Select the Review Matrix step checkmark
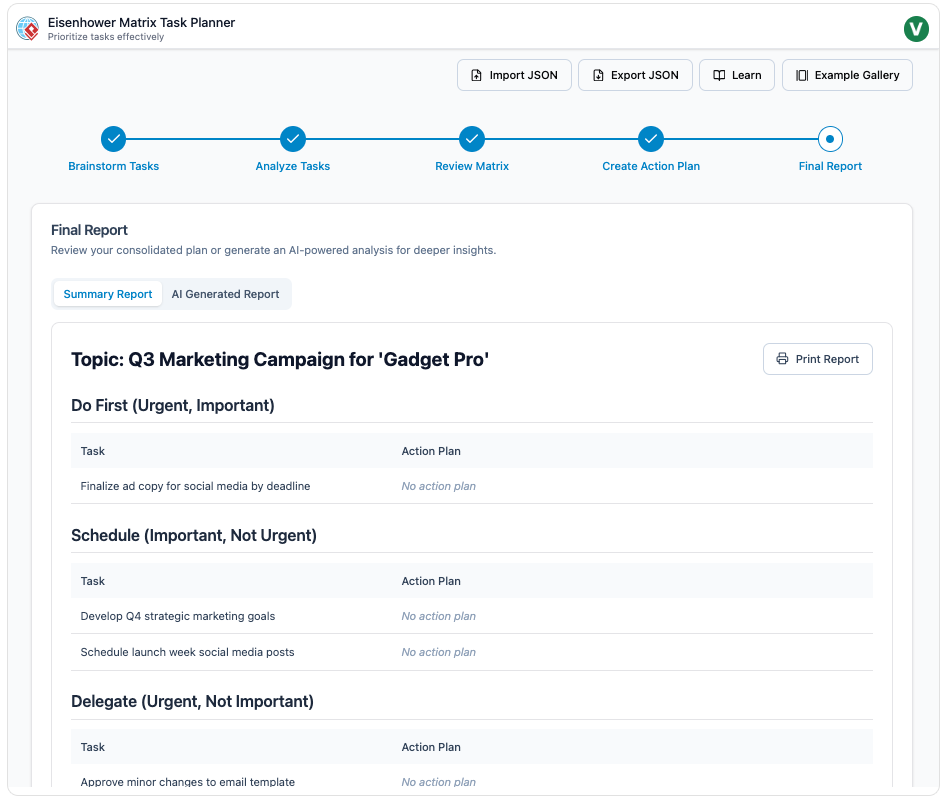The height and width of the screenshot is (797, 949). (472, 139)
